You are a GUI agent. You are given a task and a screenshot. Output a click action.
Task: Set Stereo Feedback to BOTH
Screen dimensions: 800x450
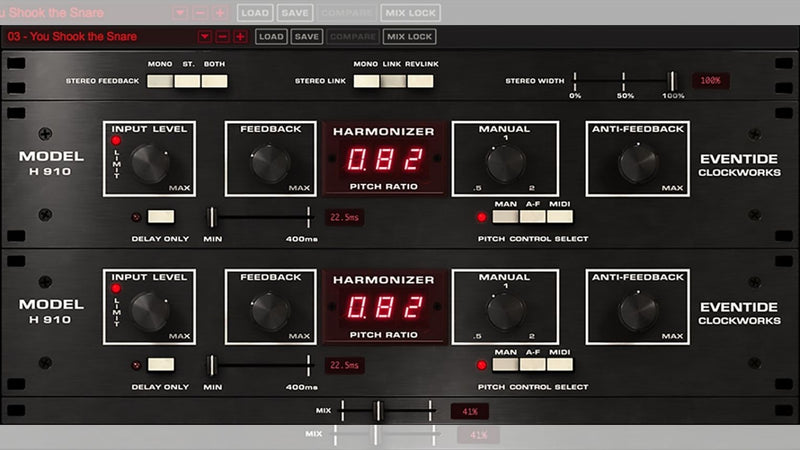click(215, 81)
